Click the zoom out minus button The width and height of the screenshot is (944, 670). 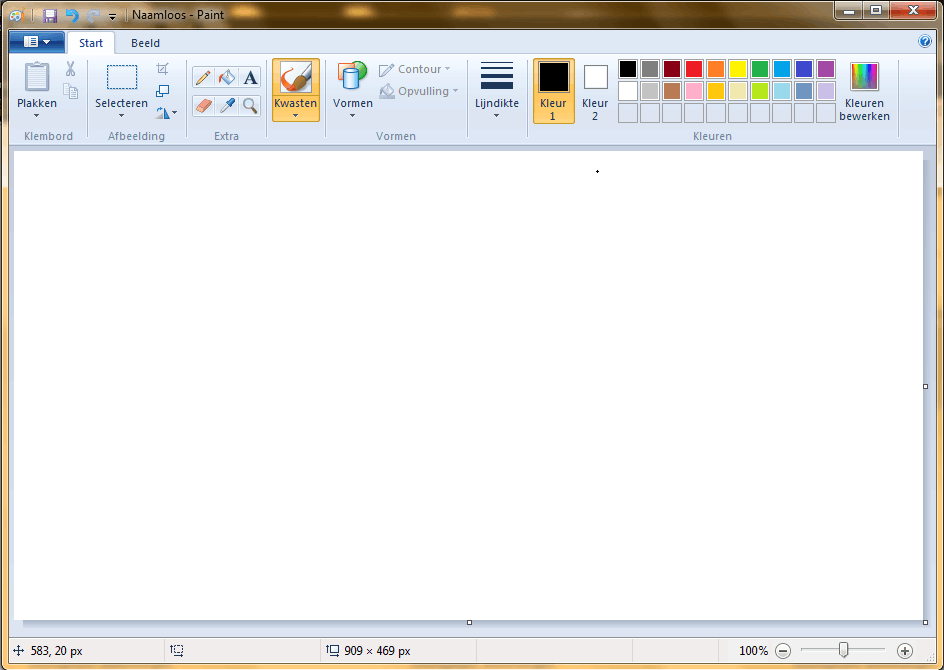783,651
